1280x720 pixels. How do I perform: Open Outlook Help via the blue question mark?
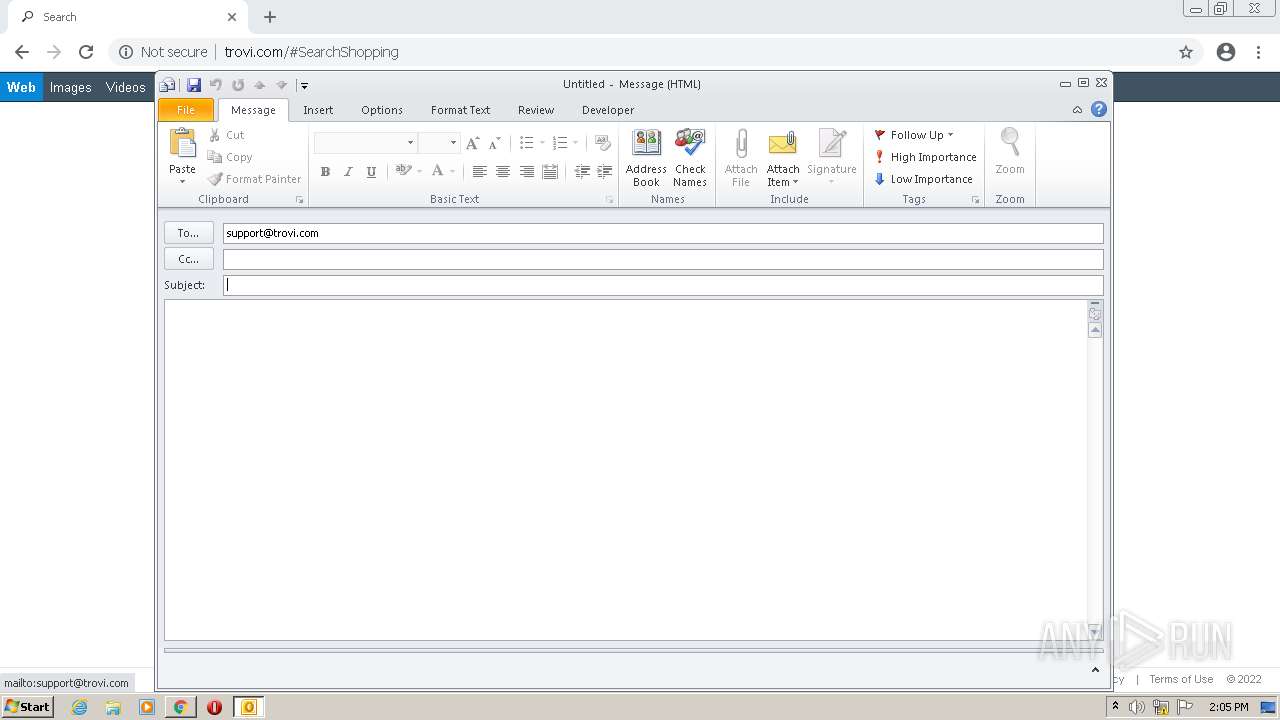click(1099, 110)
